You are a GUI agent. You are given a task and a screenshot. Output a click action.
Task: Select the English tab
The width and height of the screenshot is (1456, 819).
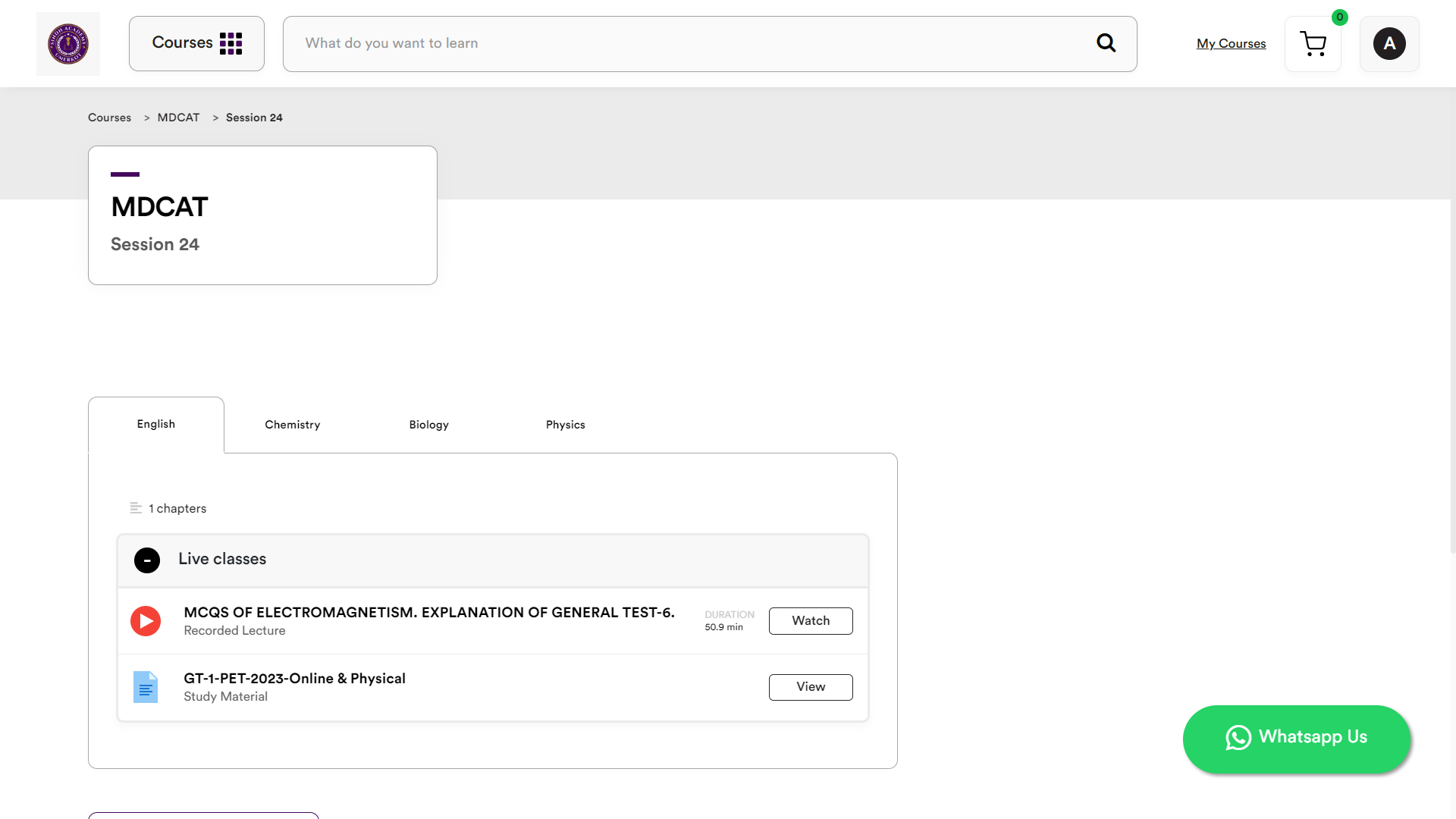(x=156, y=424)
